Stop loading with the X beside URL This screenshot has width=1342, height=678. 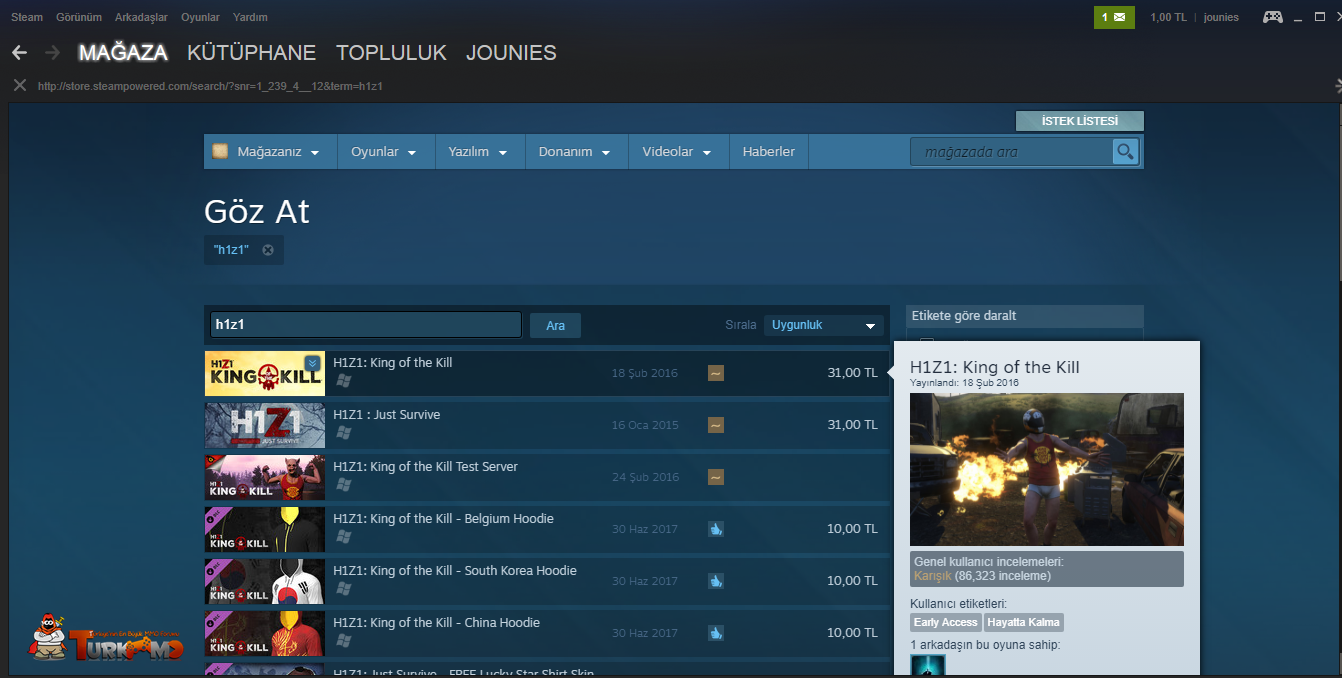[19, 85]
